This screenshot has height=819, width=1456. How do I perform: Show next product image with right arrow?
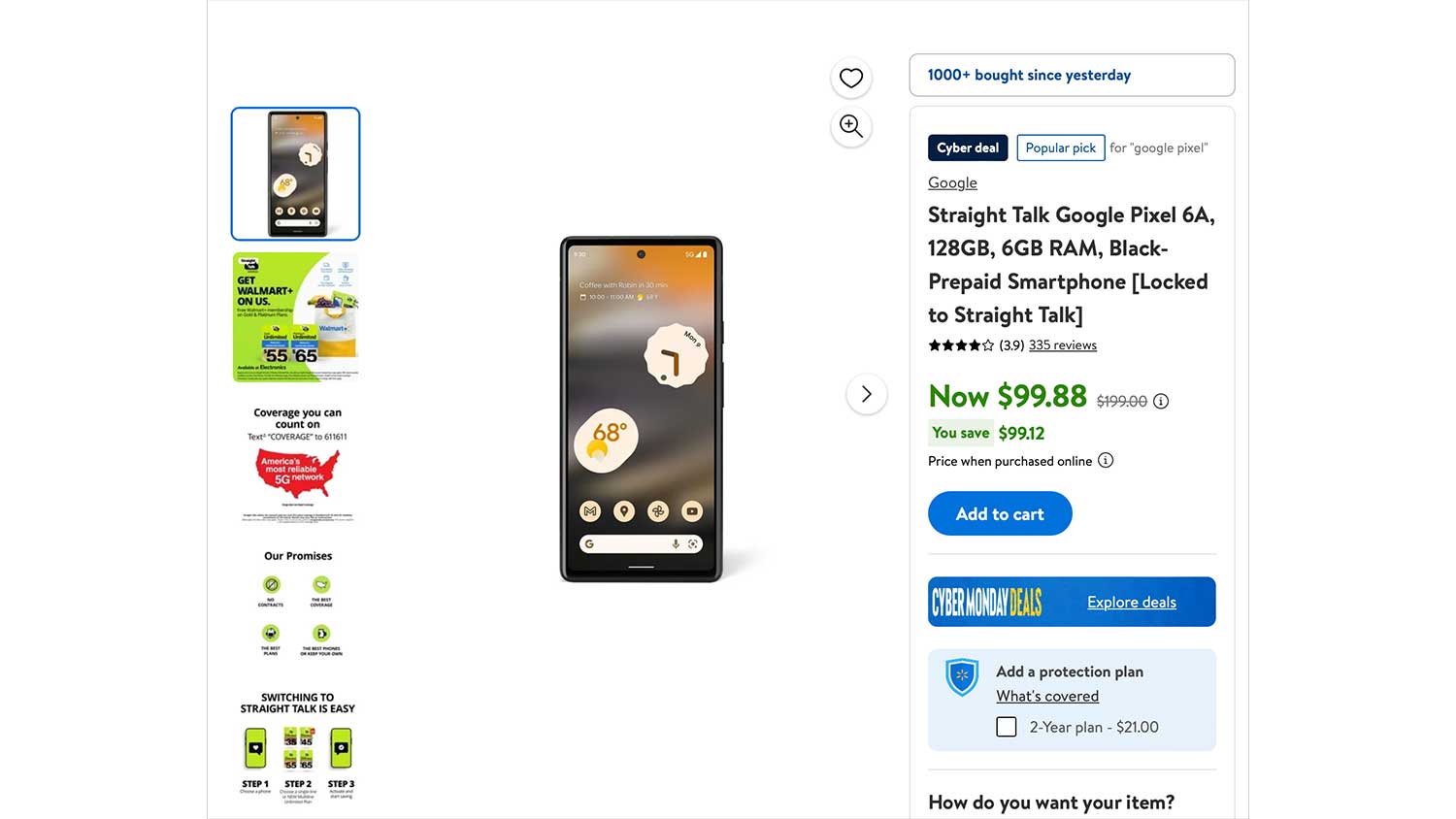pos(867,394)
